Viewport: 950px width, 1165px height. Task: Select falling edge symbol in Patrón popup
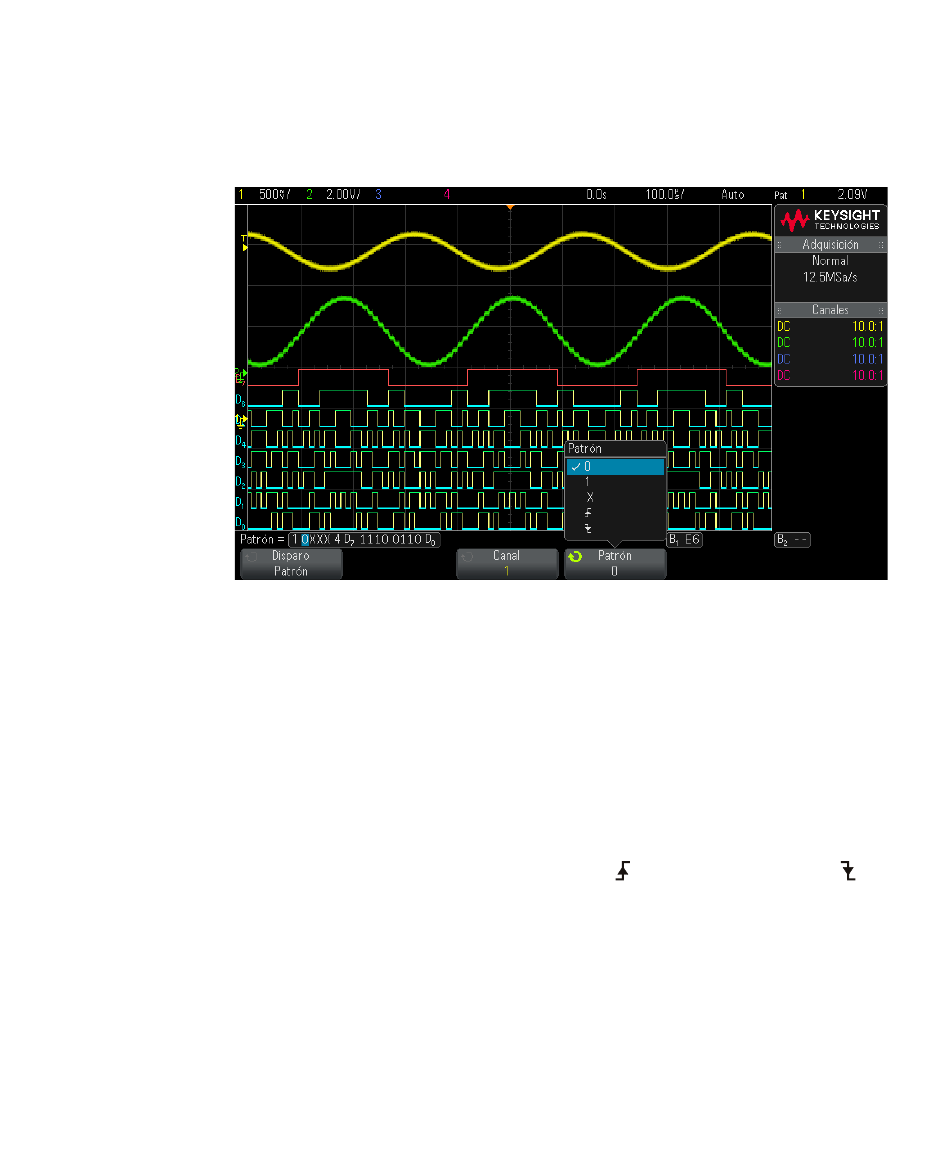(588, 528)
